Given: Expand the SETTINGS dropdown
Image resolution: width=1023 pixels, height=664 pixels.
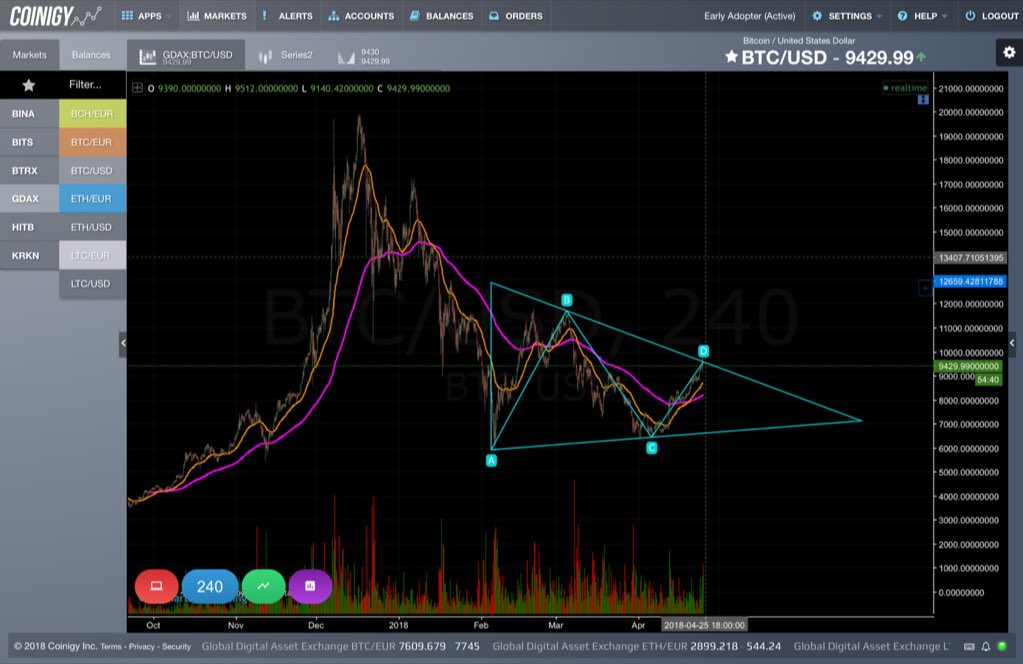Looking at the screenshot, I should [846, 16].
